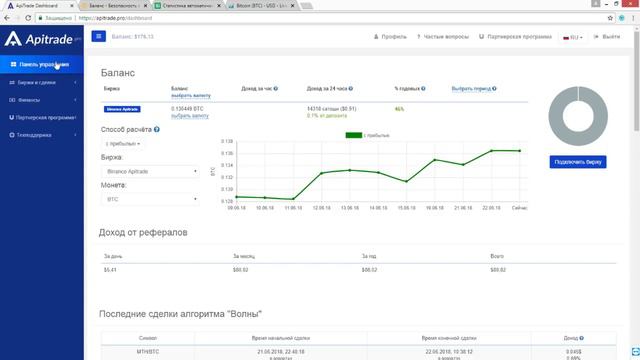The width and height of the screenshot is (640, 360).
Task: Open the с прибылью calculation method dropdown
Action: tap(122, 144)
